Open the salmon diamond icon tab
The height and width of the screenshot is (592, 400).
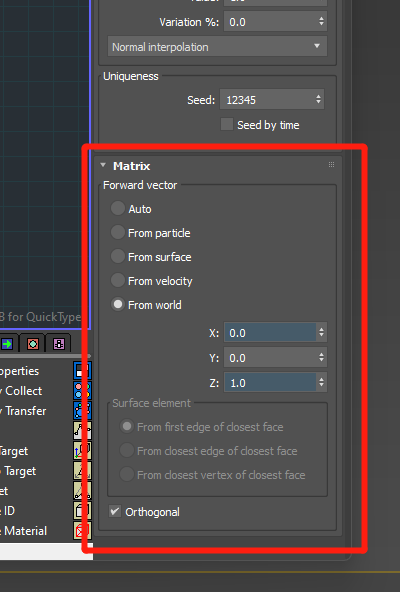click(33, 344)
